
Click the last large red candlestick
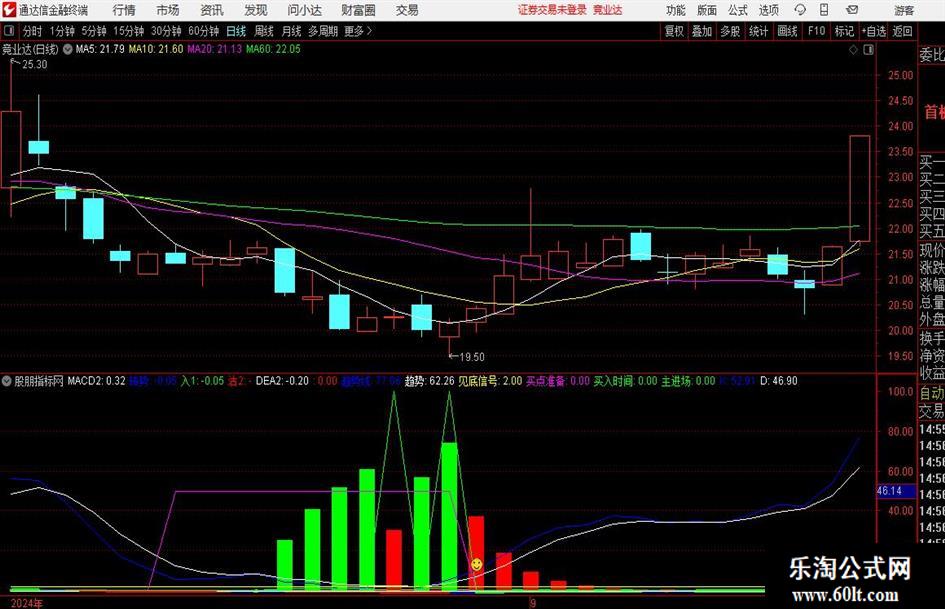[x=860, y=189]
